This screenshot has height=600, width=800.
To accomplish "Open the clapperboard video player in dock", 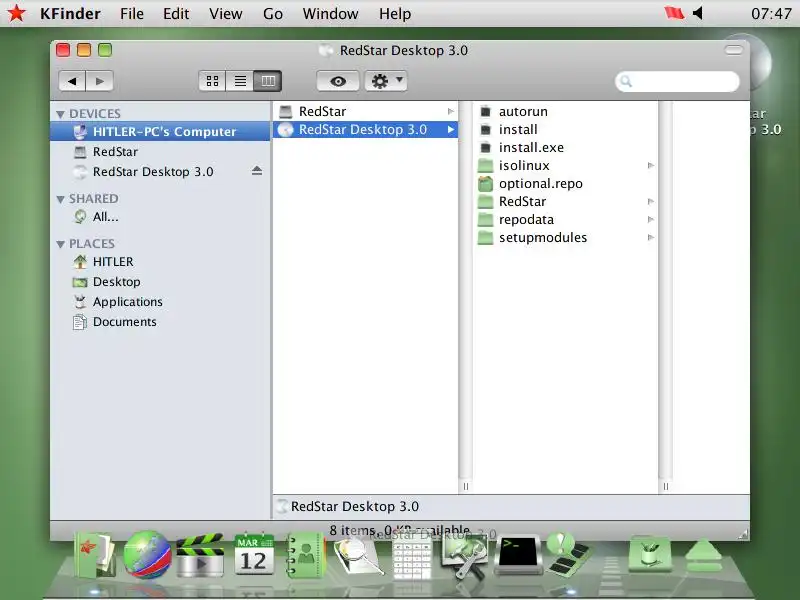I will click(200, 556).
